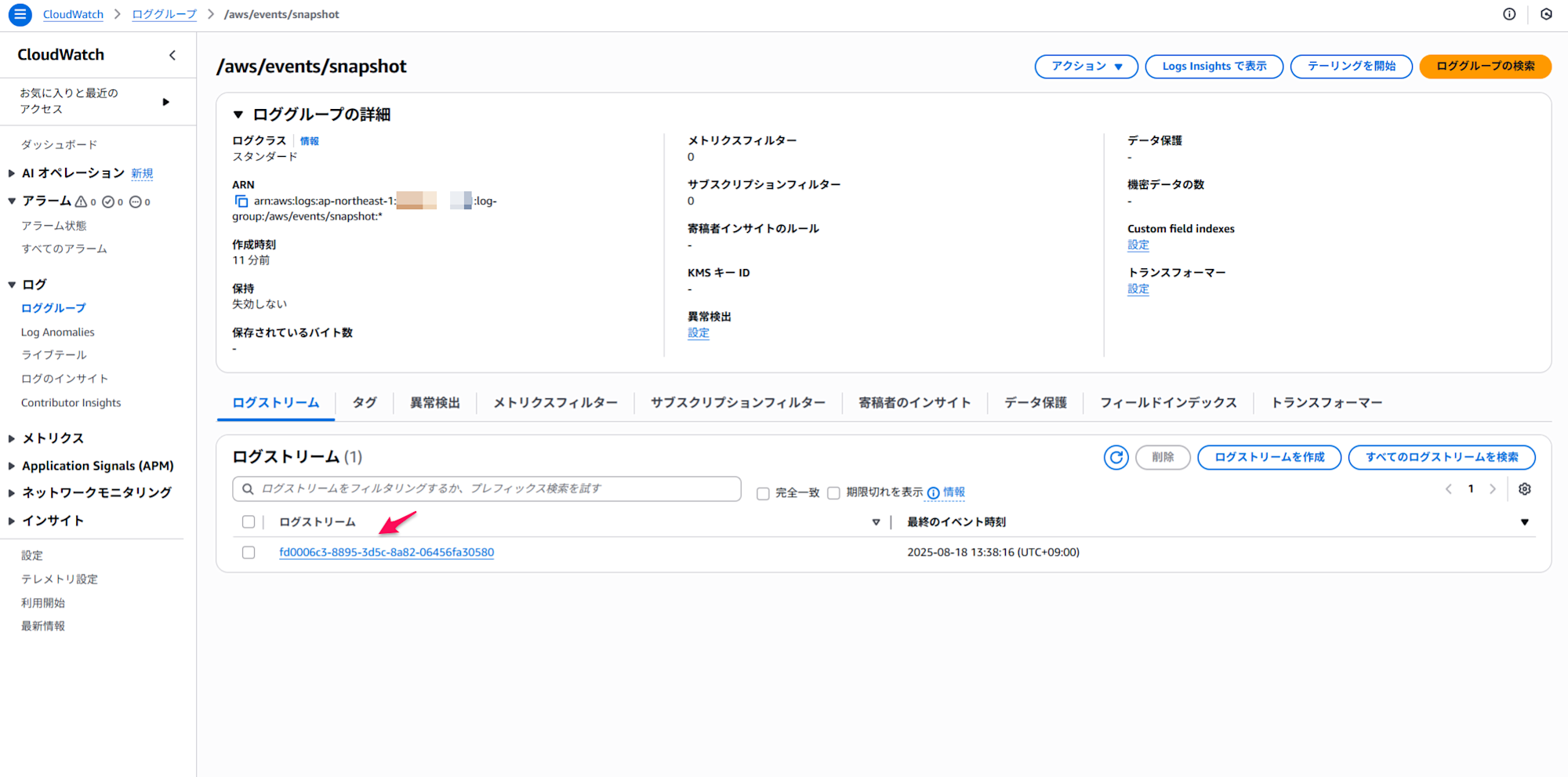The image size is (1568, 777).
Task: Click the OK alarm checkmark count icon
Action: coord(113,202)
